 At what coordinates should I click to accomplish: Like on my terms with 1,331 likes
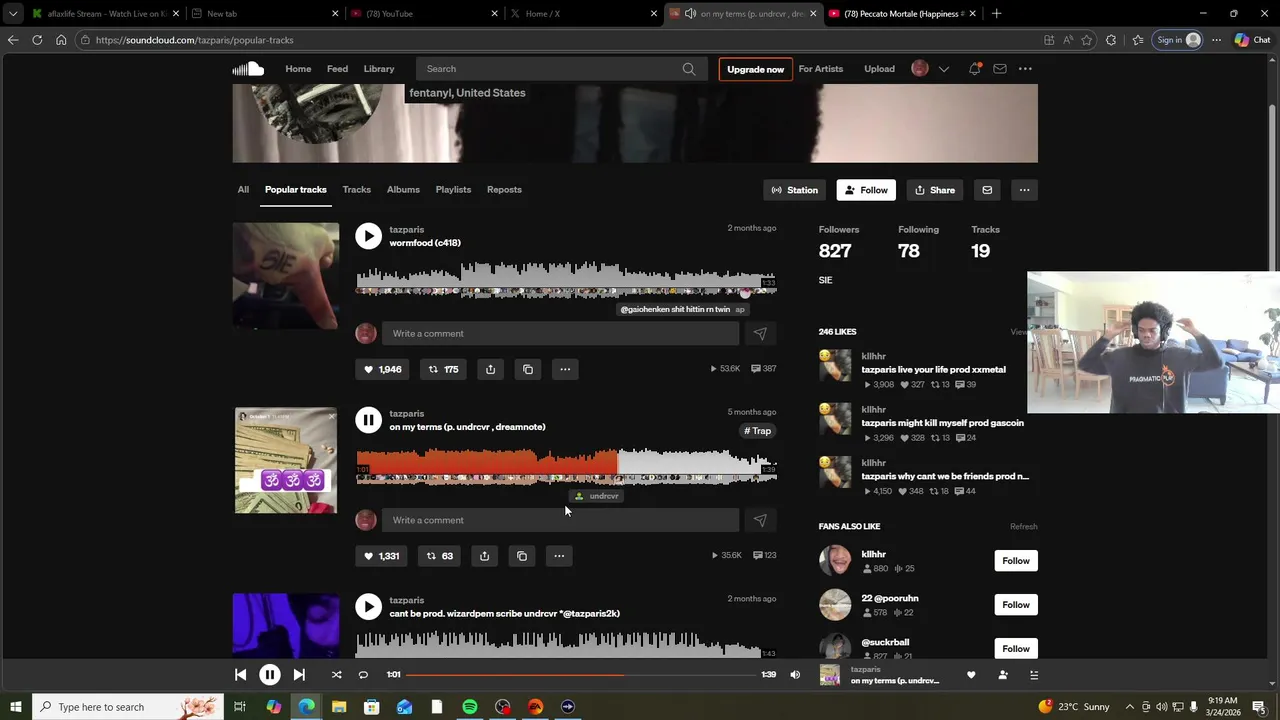(381, 556)
